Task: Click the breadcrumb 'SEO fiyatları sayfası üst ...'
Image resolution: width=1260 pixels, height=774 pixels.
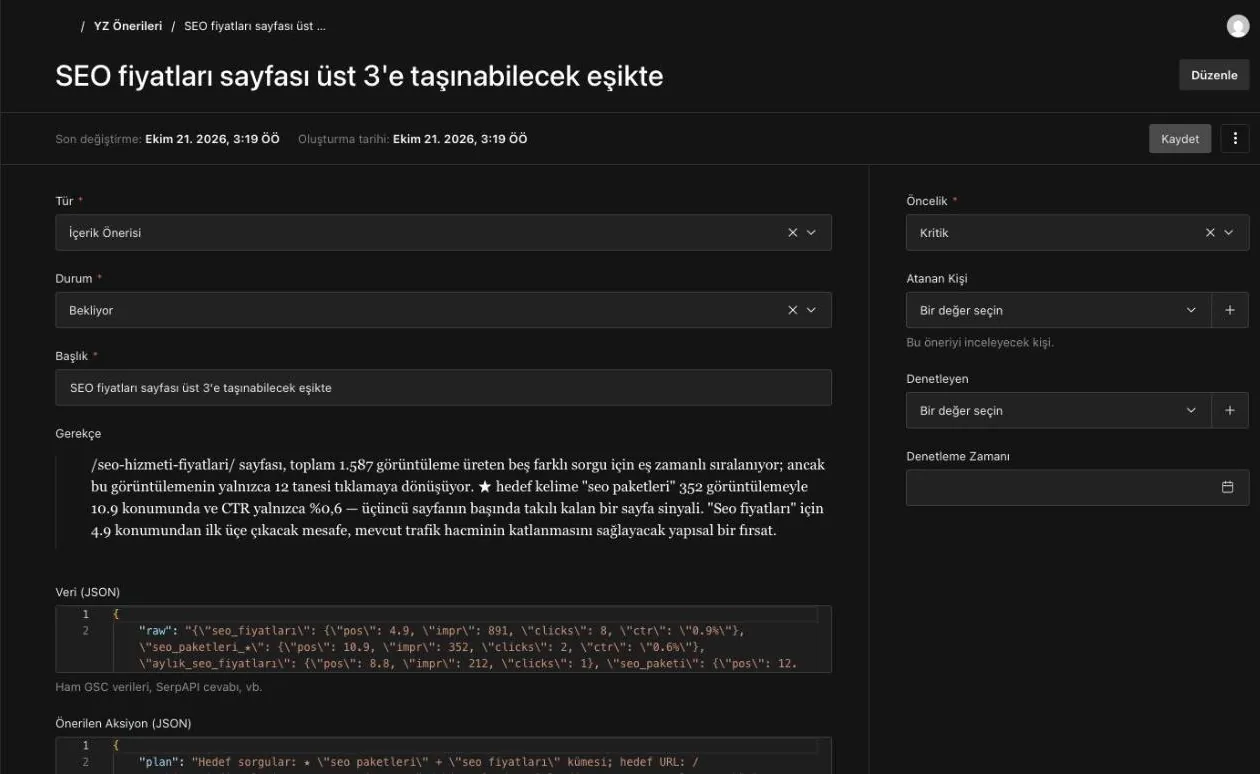Action: click(255, 26)
